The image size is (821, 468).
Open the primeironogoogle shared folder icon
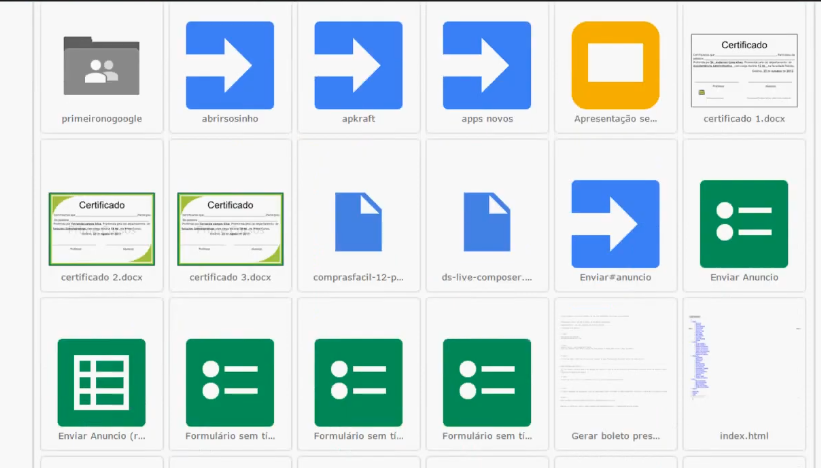102,66
